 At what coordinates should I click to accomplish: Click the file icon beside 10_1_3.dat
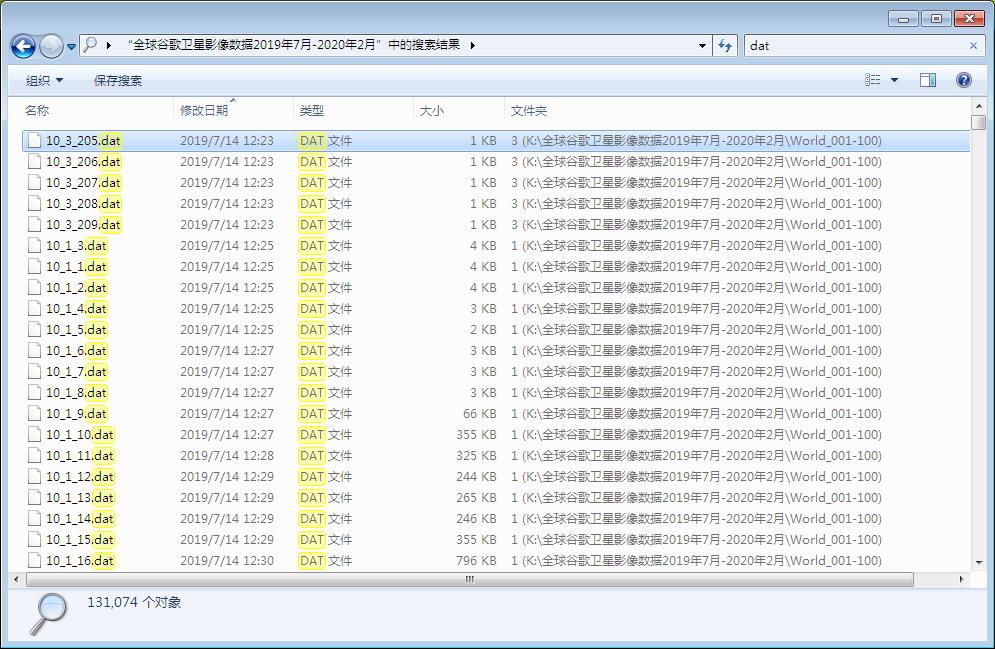[35, 245]
